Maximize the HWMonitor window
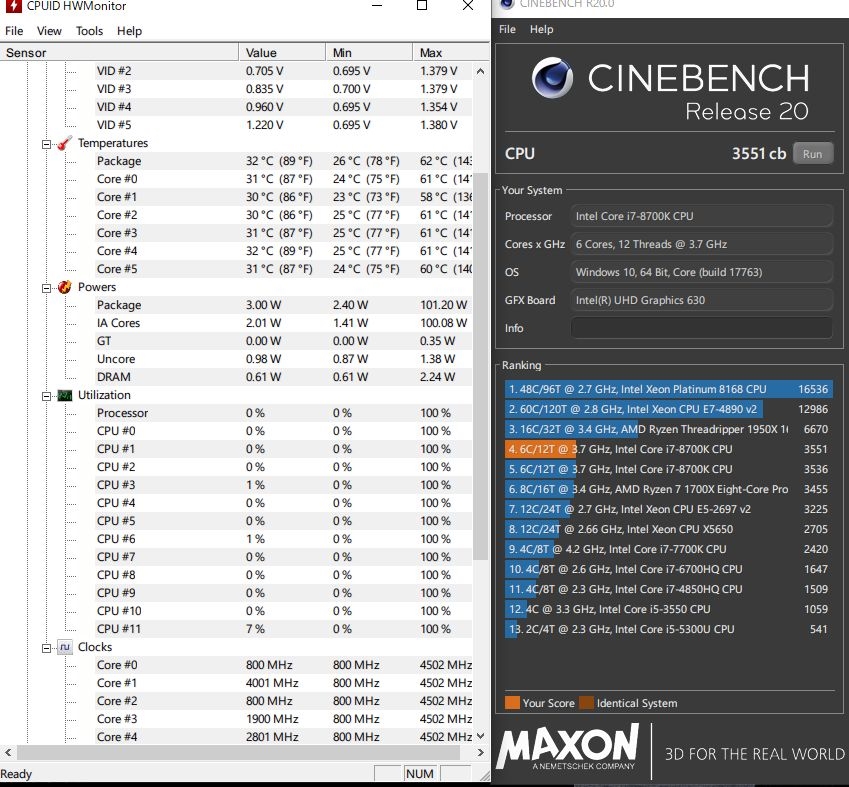Image resolution: width=849 pixels, height=787 pixels. [422, 5]
